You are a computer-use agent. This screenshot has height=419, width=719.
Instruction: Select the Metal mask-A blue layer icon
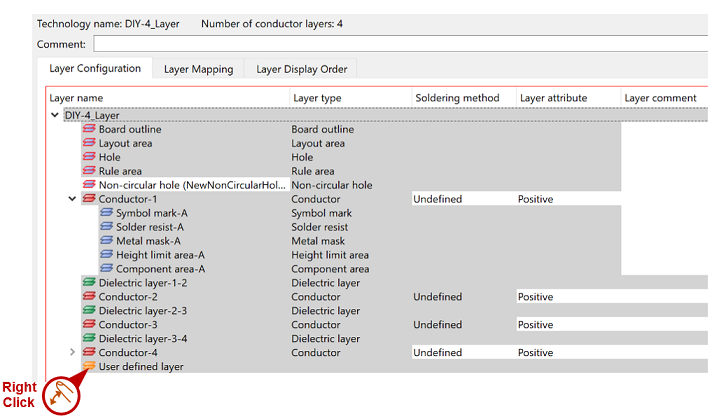click(106, 241)
